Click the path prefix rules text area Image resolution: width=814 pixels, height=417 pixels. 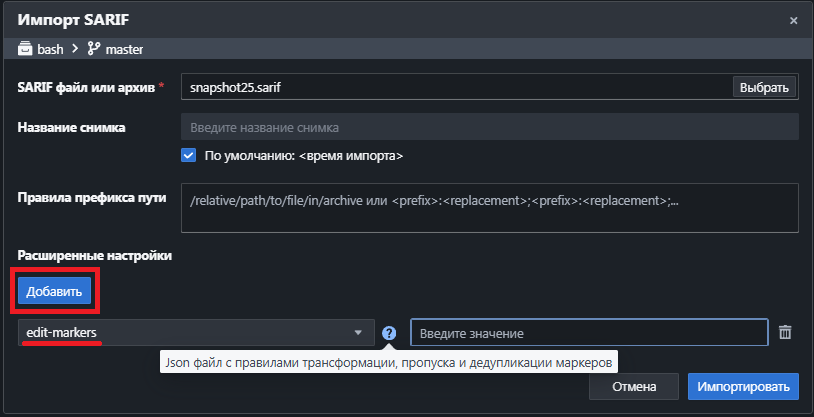488,207
